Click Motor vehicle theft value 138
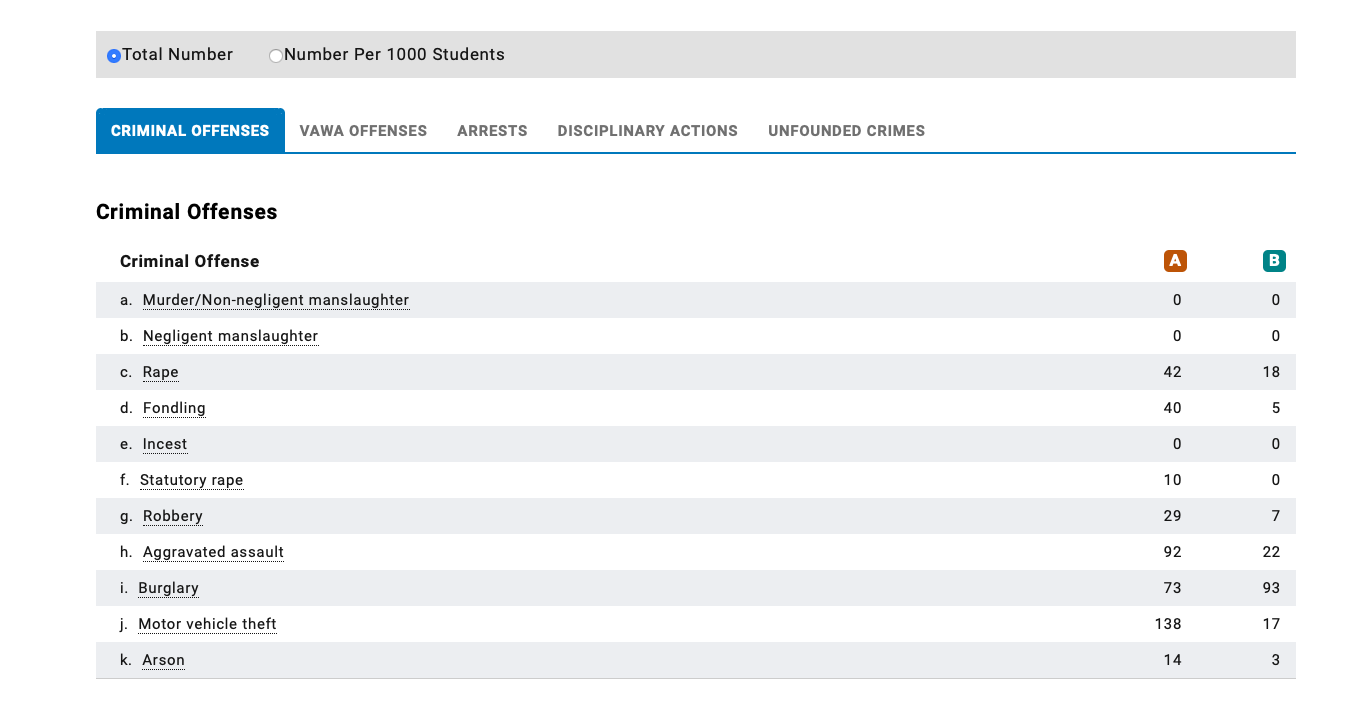 pos(1168,624)
